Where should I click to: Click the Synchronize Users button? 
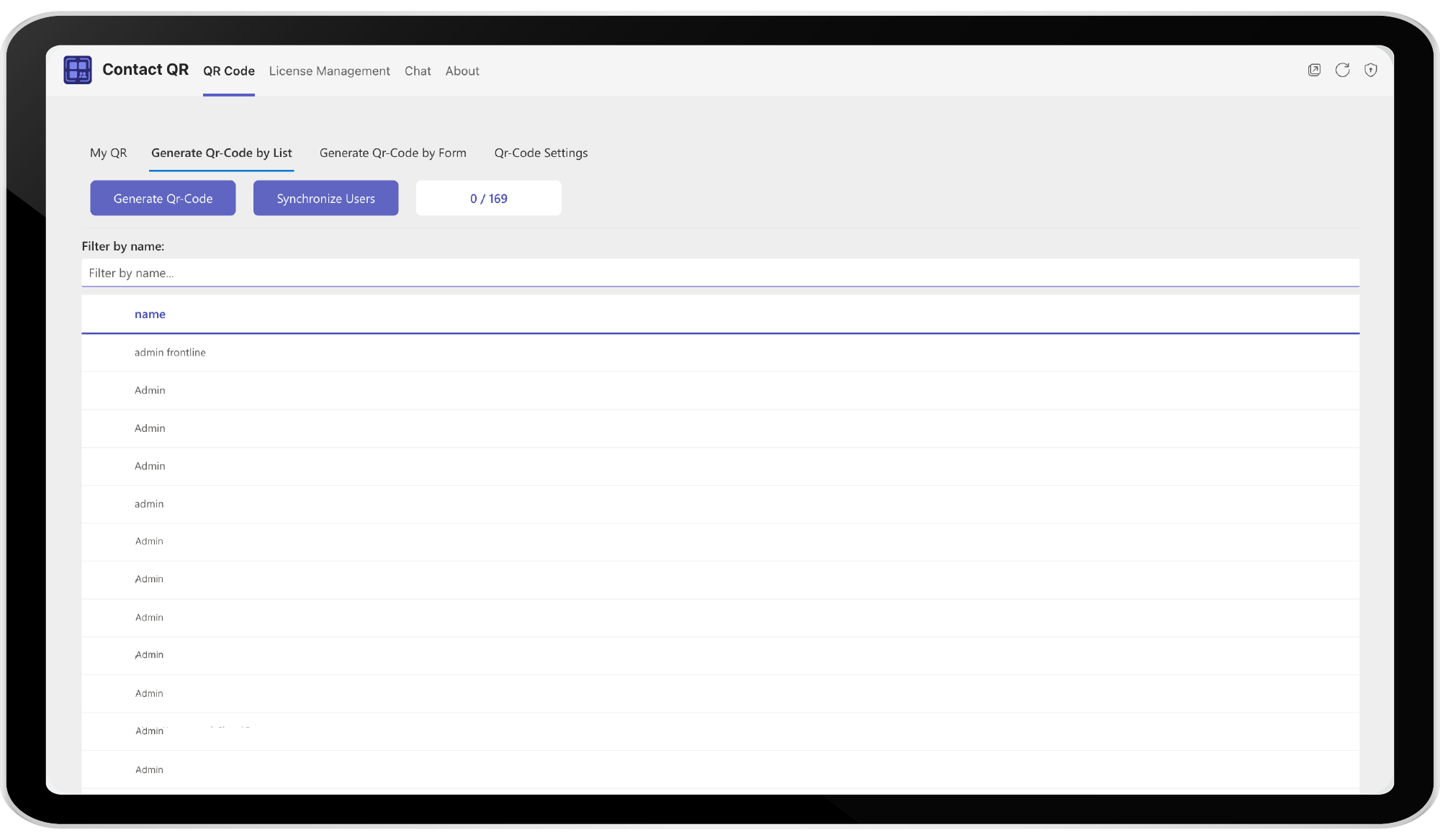pyautogui.click(x=325, y=198)
